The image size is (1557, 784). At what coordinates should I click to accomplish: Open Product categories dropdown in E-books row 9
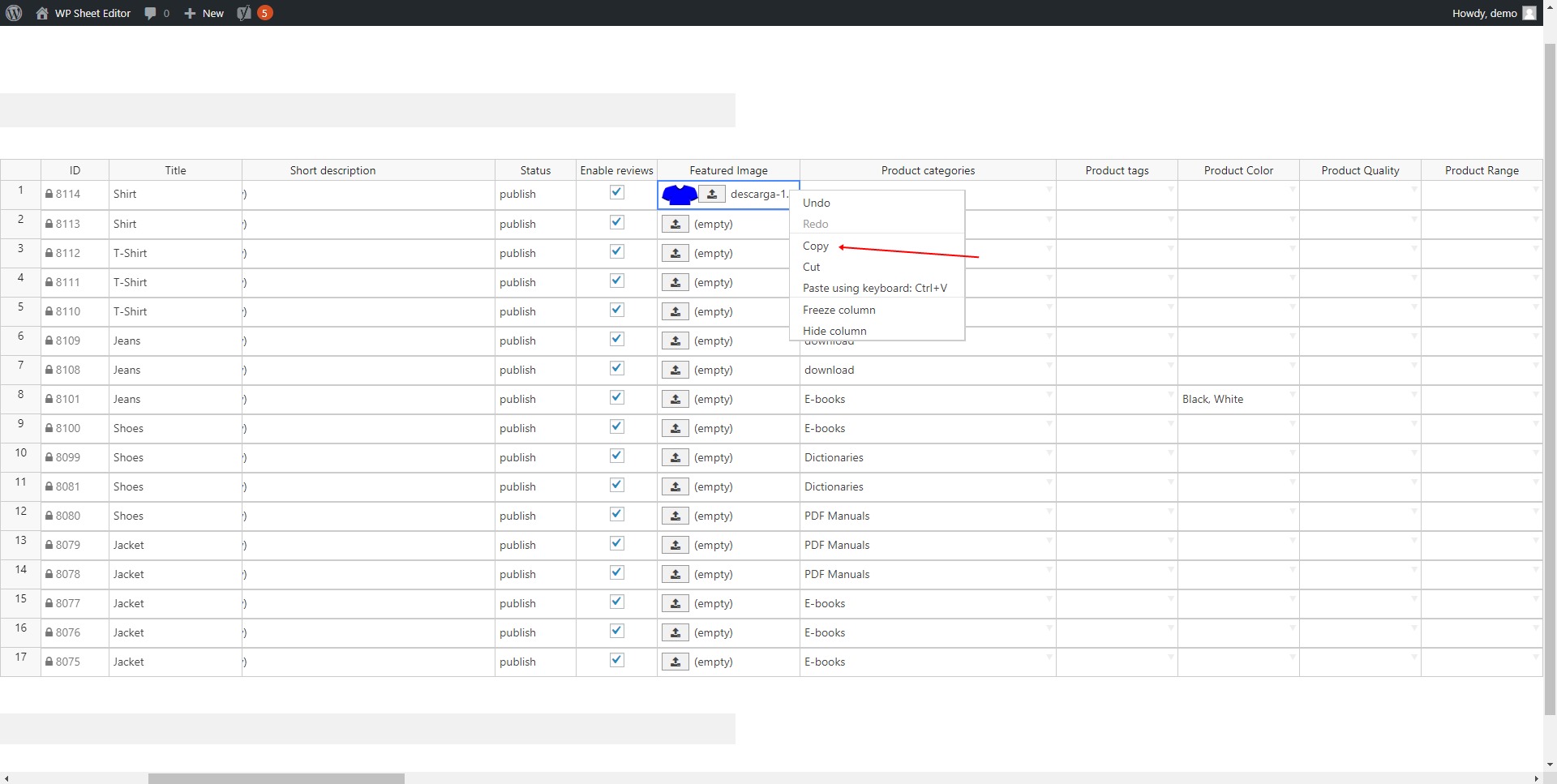[1049, 423]
